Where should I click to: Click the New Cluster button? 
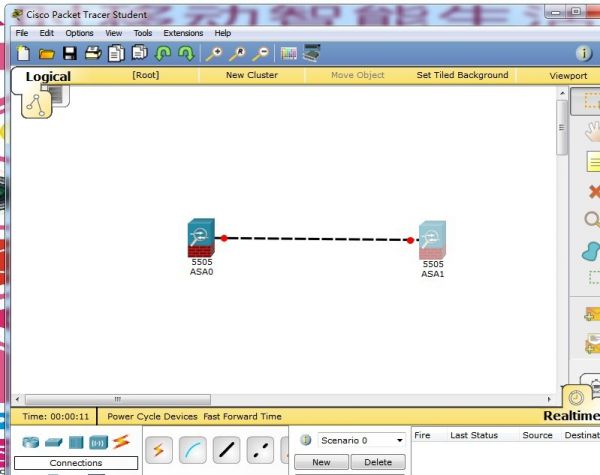pos(252,75)
